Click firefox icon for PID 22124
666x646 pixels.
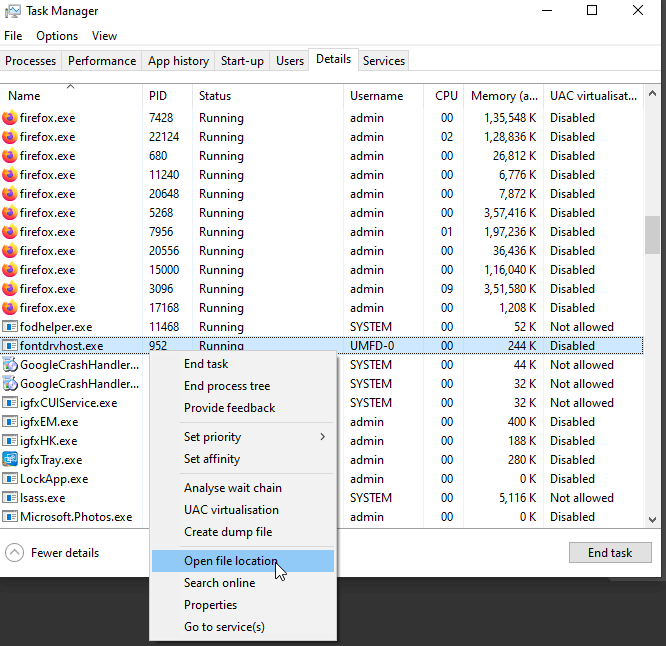[x=10, y=137]
